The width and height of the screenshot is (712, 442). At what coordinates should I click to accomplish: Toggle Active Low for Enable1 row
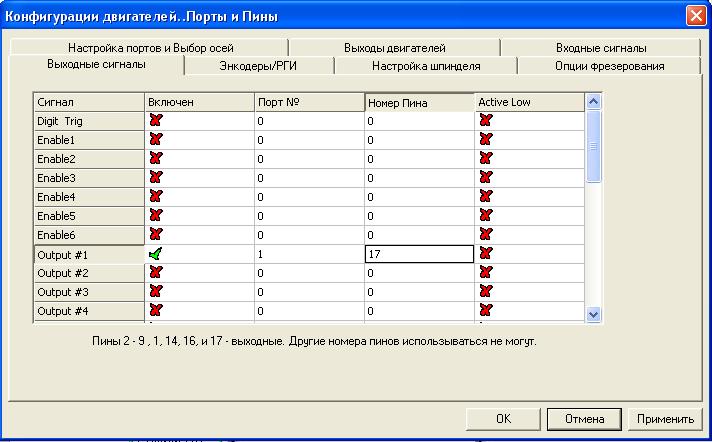486,139
